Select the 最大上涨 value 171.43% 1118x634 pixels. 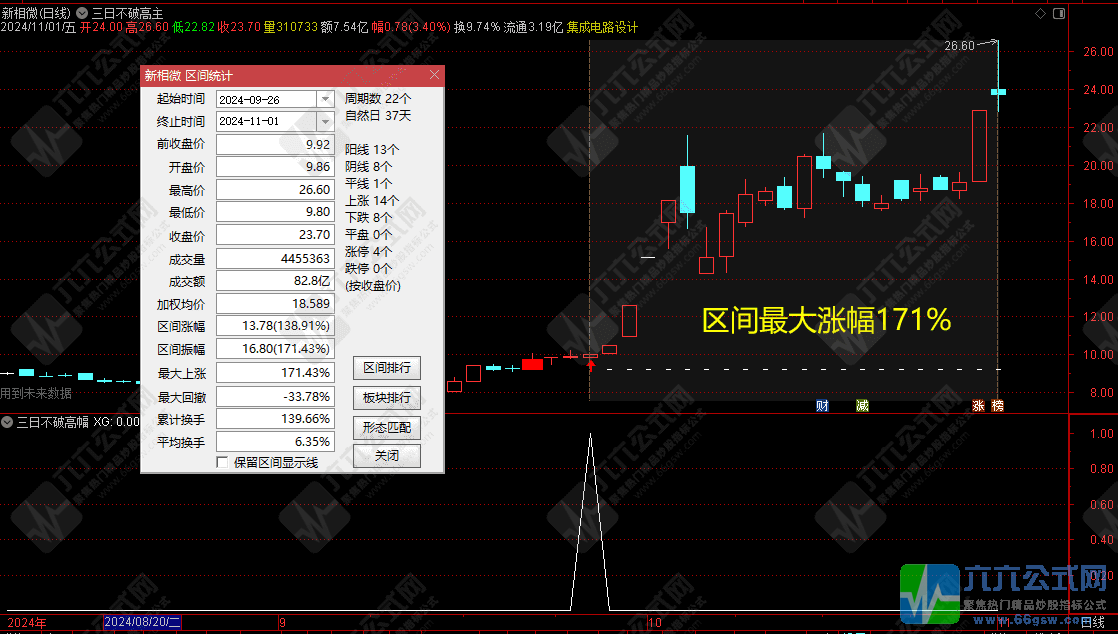pos(275,373)
